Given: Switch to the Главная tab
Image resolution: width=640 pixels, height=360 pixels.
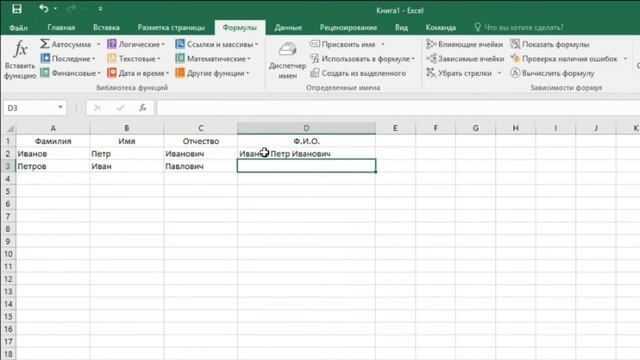Looking at the screenshot, I should (61, 27).
